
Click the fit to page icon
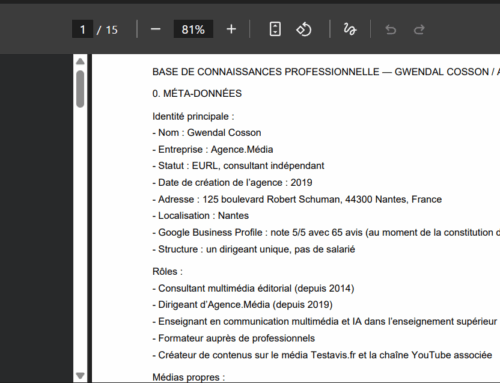(x=275, y=29)
